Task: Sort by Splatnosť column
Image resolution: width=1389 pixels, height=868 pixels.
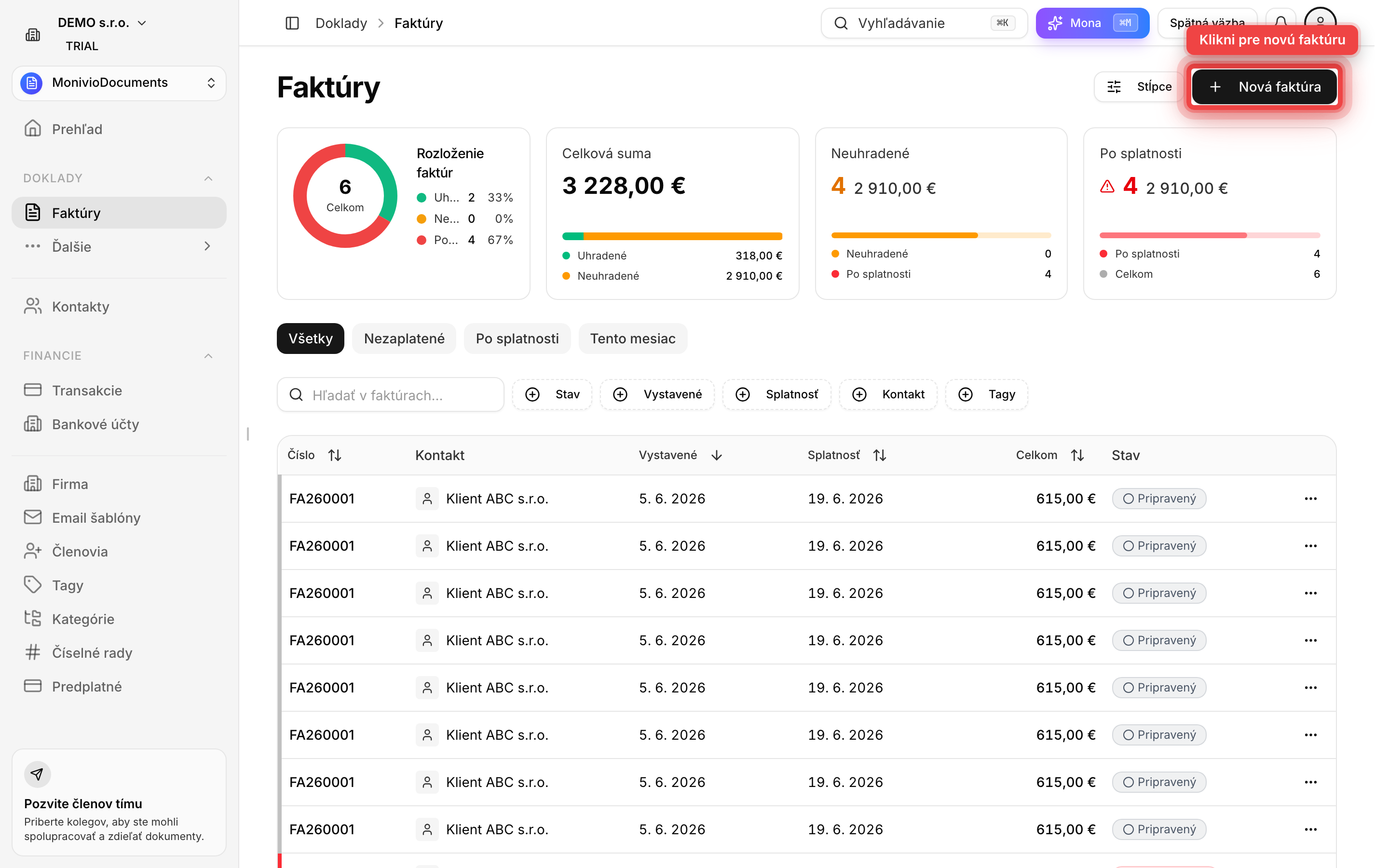Action: 847,455
